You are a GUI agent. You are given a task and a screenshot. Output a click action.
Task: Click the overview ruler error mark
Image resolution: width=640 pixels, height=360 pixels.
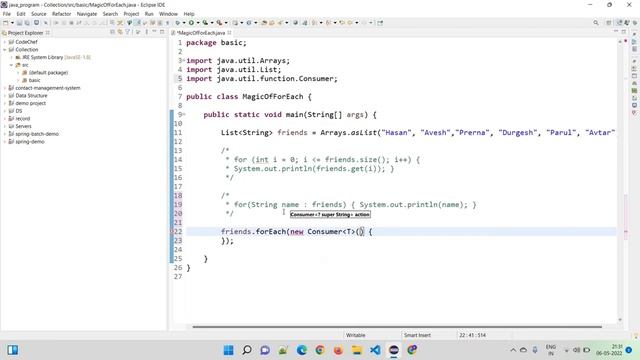[626, 232]
